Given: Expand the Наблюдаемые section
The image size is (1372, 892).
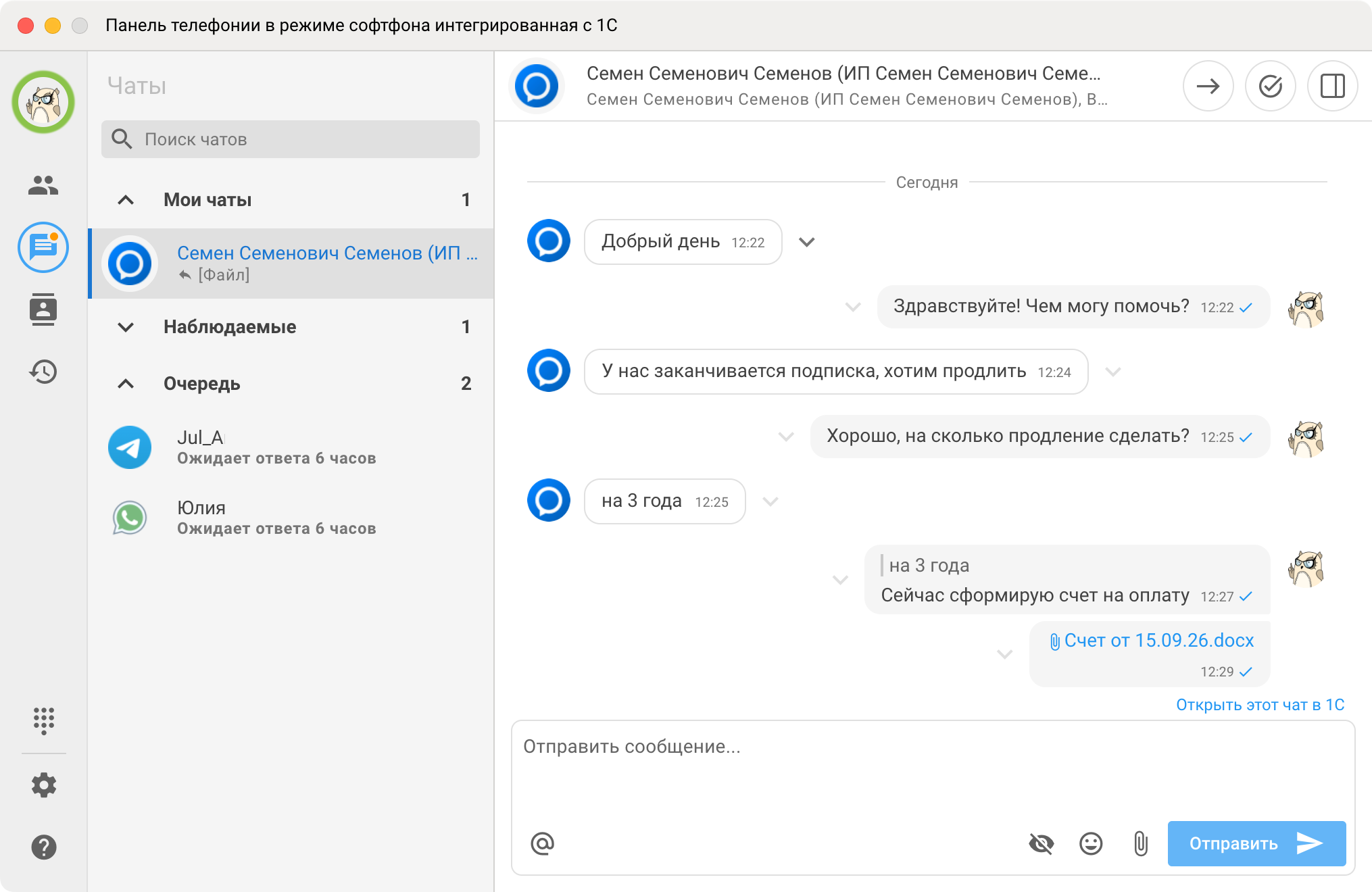Looking at the screenshot, I should click(x=126, y=327).
